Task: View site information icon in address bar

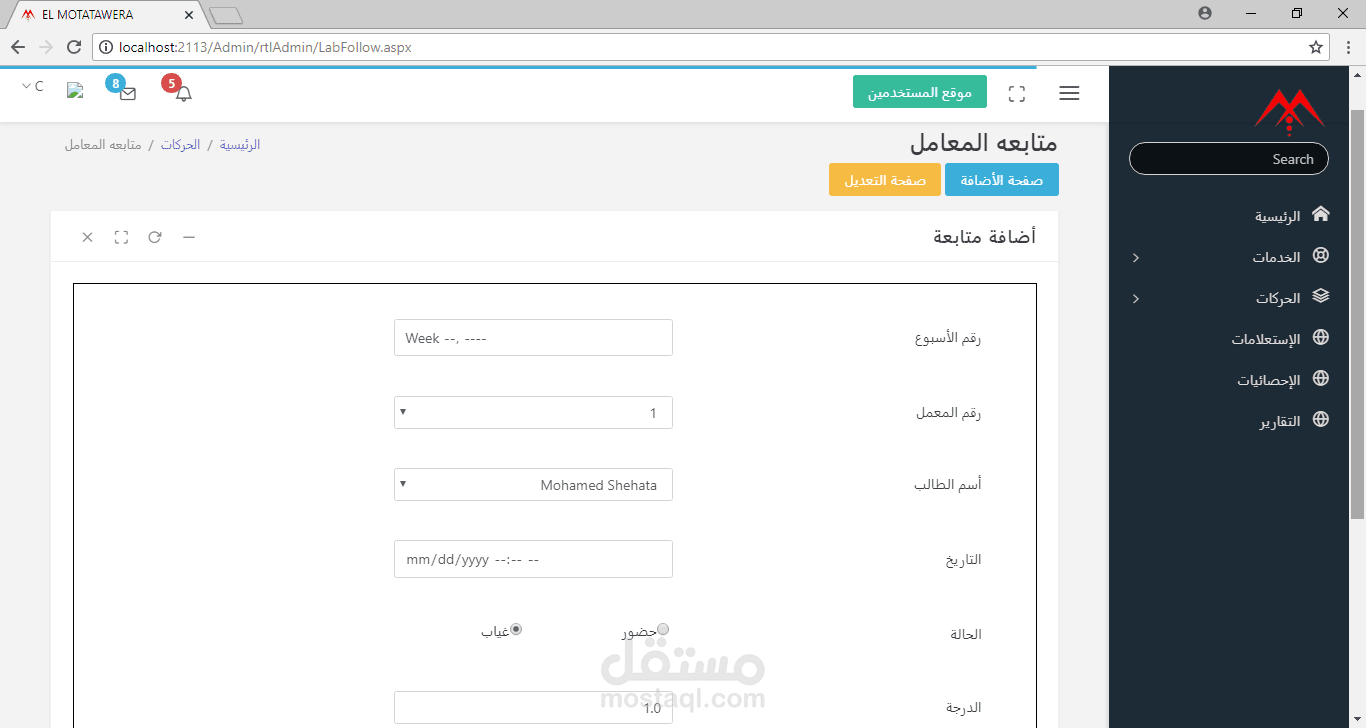Action: (105, 47)
